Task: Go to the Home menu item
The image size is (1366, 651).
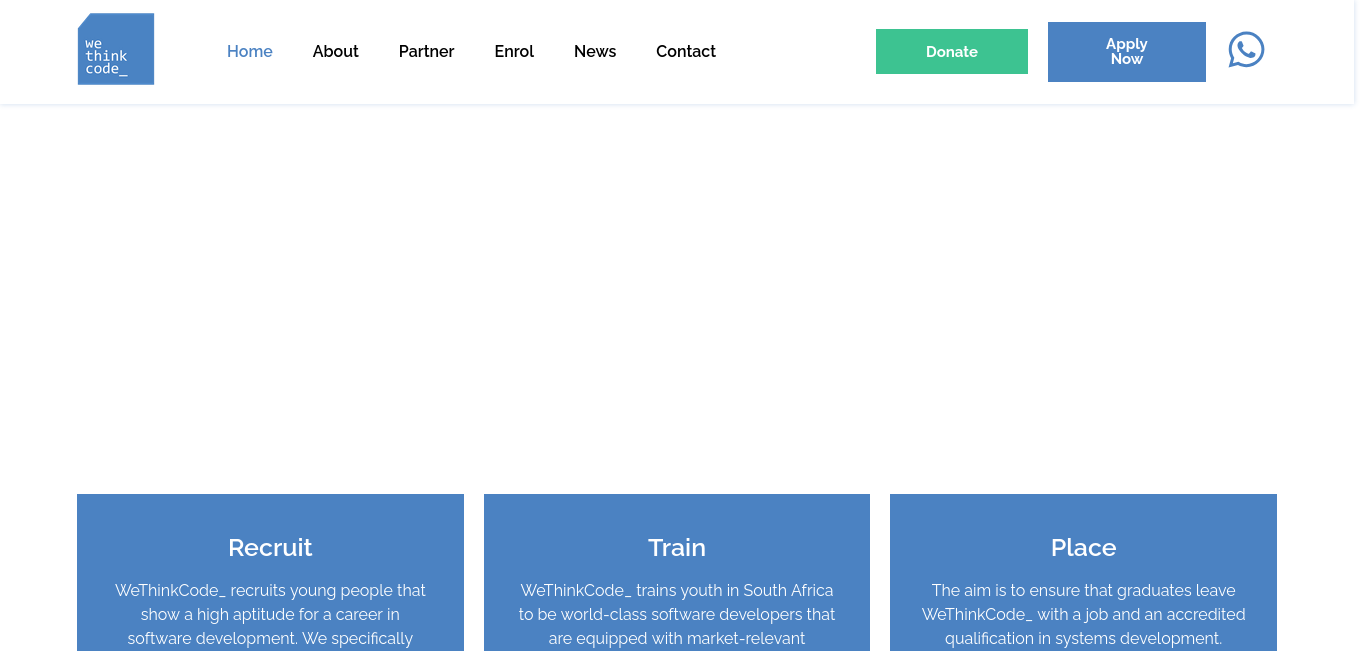Action: (x=250, y=51)
